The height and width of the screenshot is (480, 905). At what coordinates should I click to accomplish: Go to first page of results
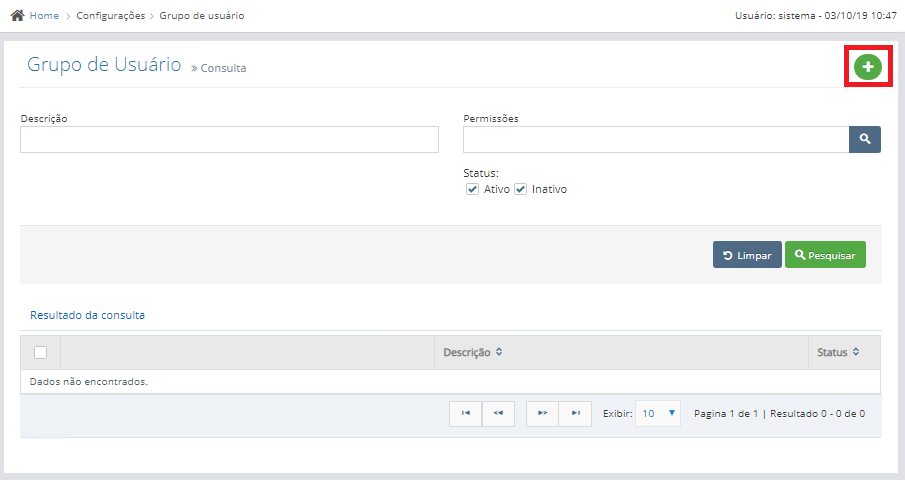465,414
